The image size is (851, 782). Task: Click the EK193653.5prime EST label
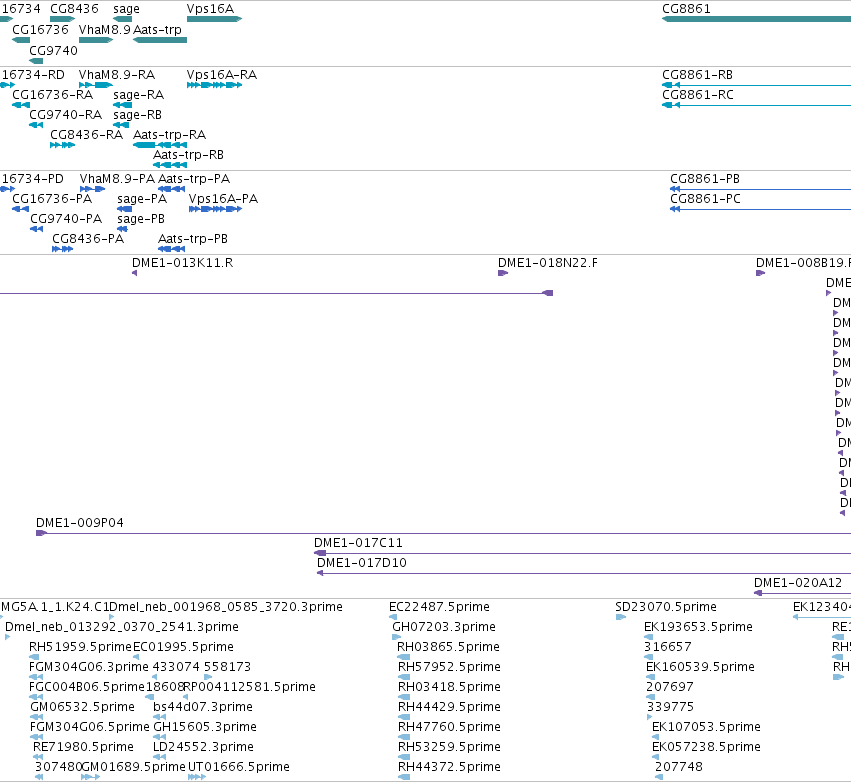(x=698, y=627)
